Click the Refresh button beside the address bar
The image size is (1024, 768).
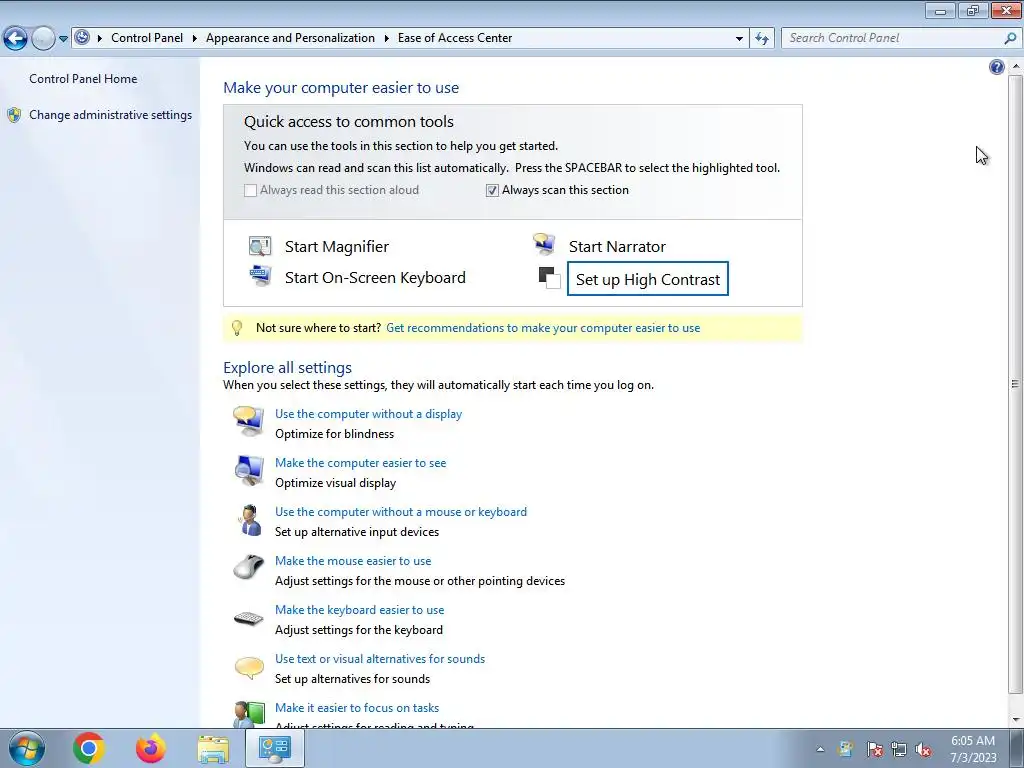tap(761, 38)
